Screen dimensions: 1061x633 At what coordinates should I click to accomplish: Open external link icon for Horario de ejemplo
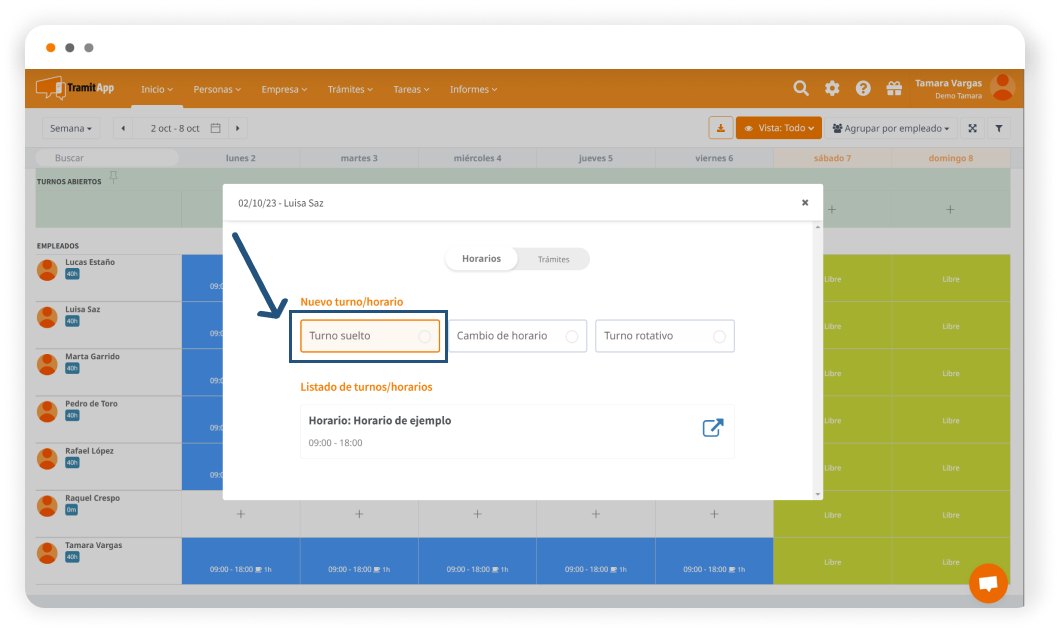(x=712, y=428)
